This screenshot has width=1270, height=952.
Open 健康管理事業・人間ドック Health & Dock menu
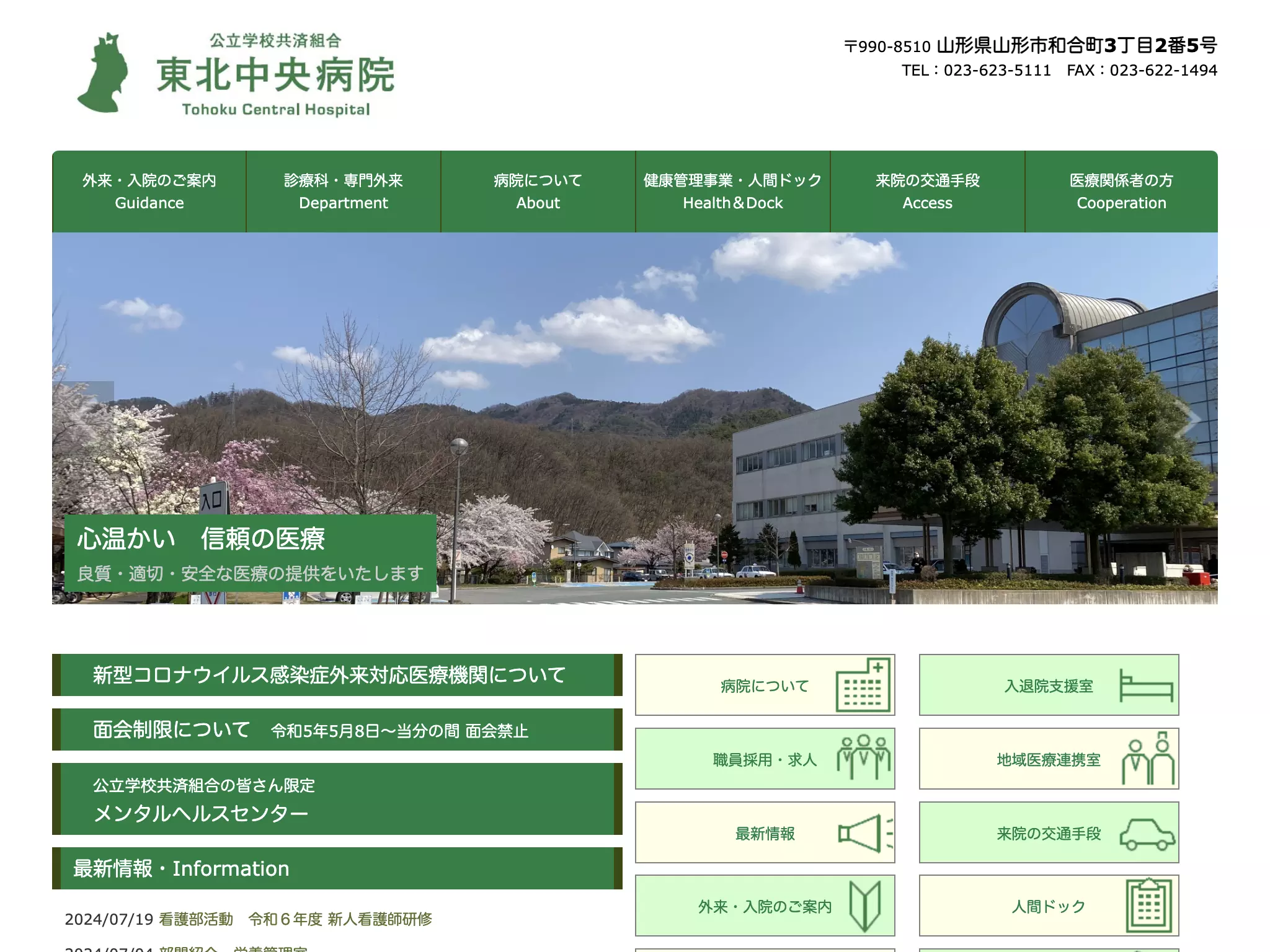[733, 192]
